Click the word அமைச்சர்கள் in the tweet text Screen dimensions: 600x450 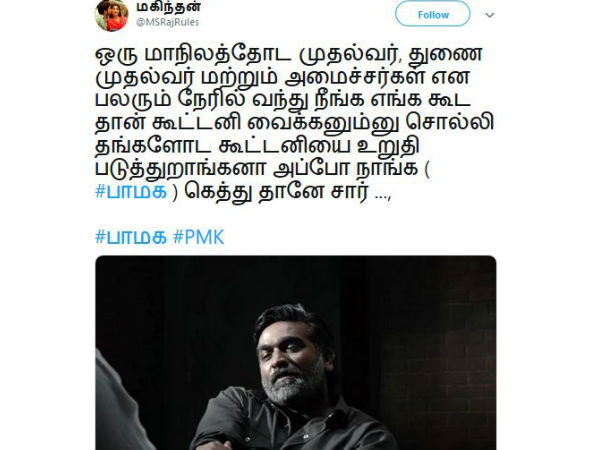tap(354, 77)
